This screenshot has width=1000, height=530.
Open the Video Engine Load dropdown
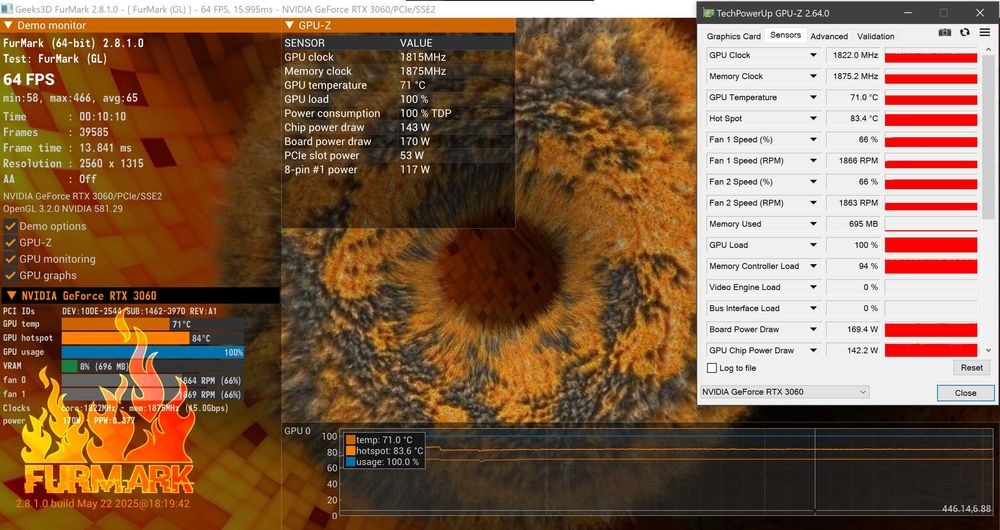tap(813, 287)
